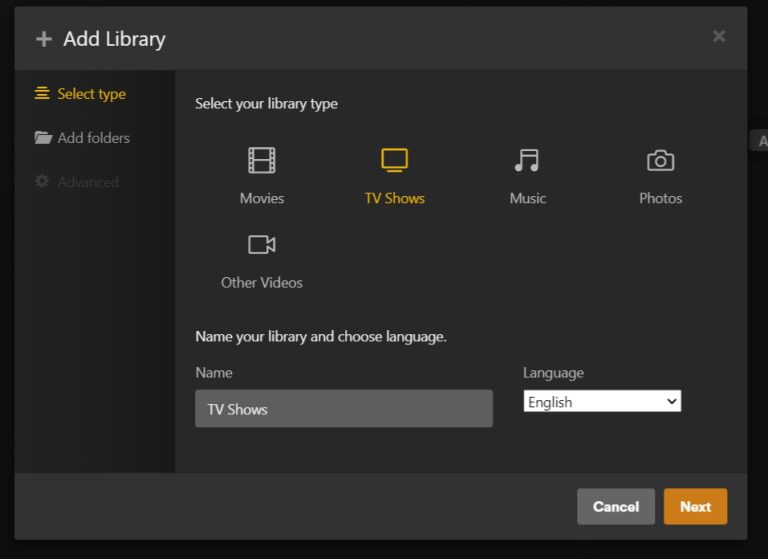Open the Advanced step
The height and width of the screenshot is (559, 768).
coord(88,182)
